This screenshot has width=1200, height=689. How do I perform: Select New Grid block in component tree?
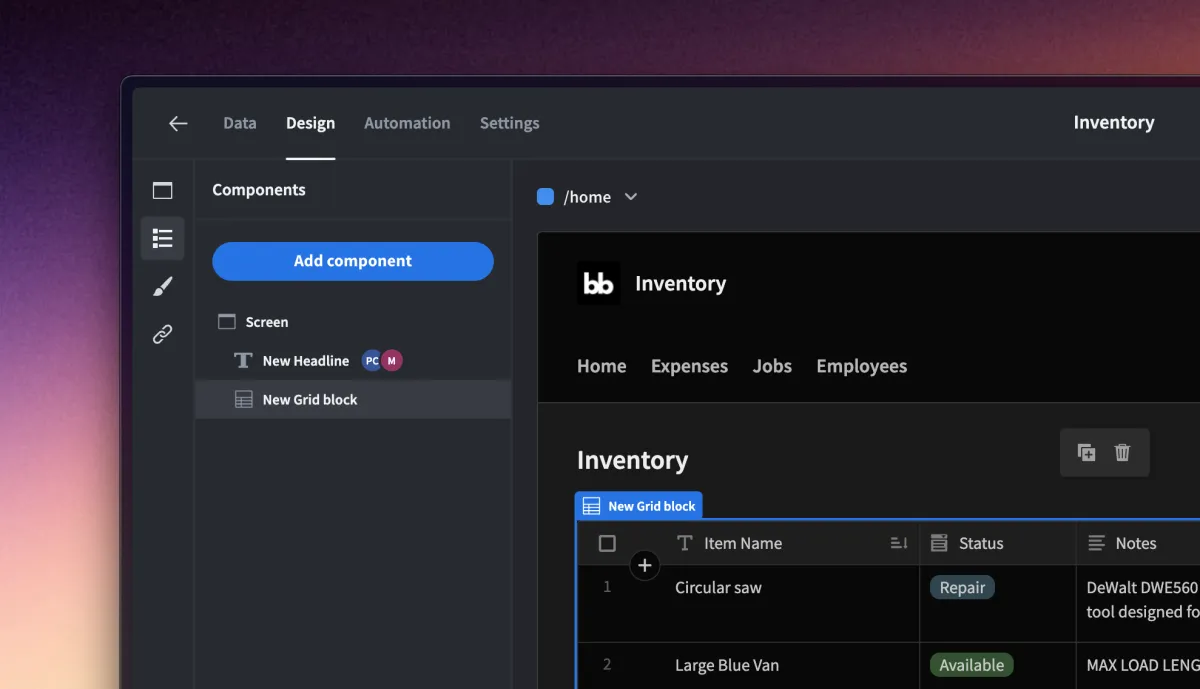pos(353,399)
